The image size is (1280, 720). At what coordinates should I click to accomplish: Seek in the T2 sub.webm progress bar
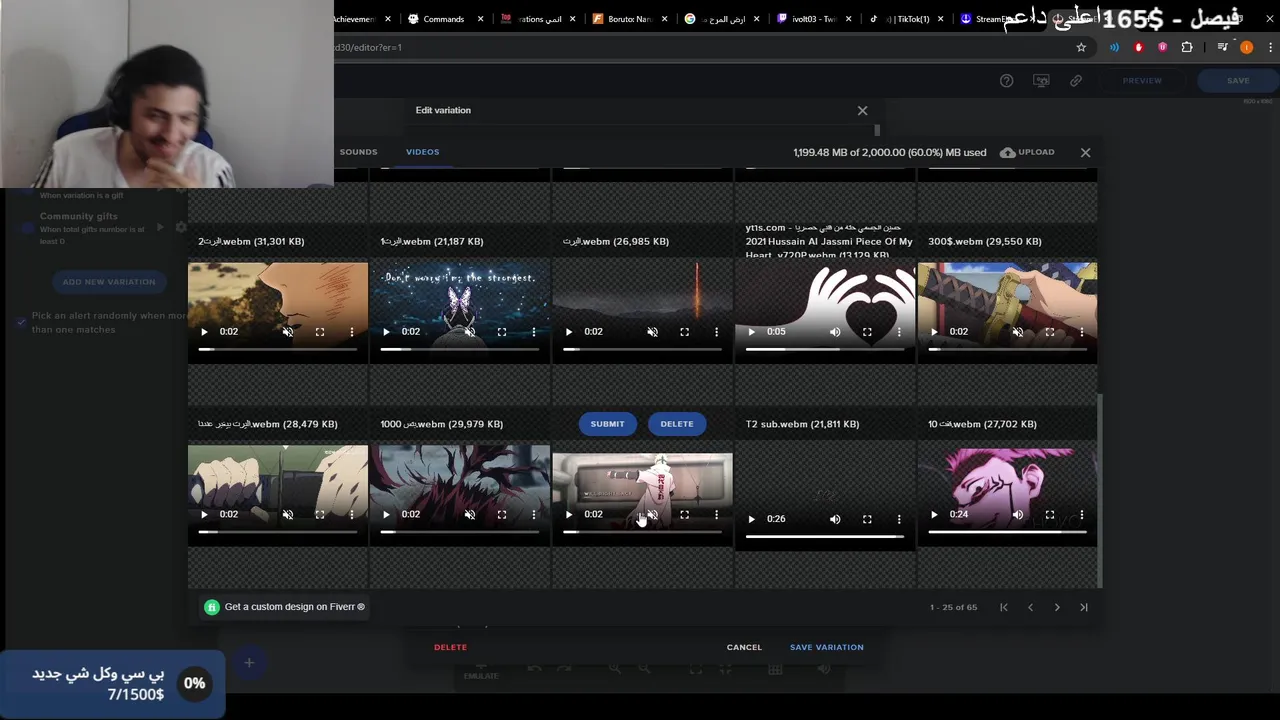[x=825, y=537]
